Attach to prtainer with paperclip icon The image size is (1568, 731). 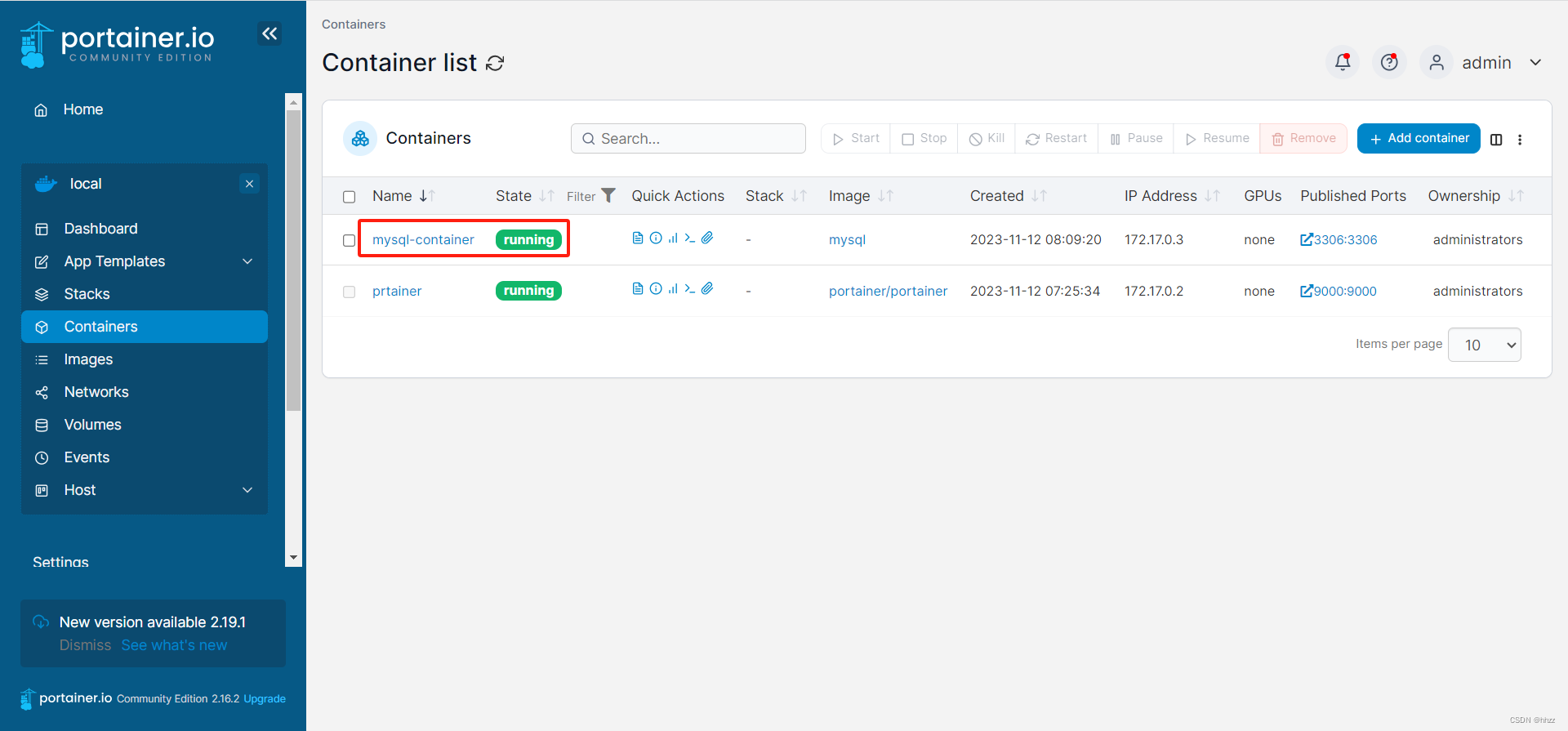click(707, 288)
